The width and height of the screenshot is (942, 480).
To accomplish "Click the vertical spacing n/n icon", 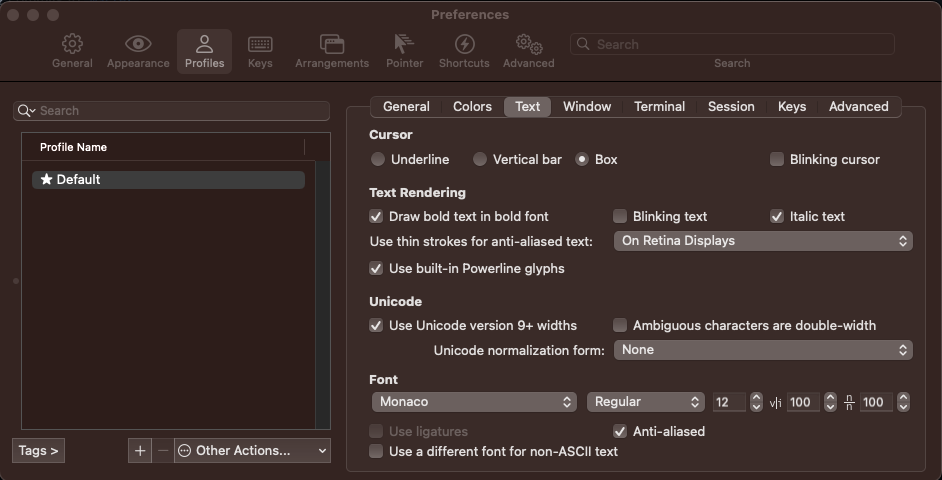I will tap(849, 403).
